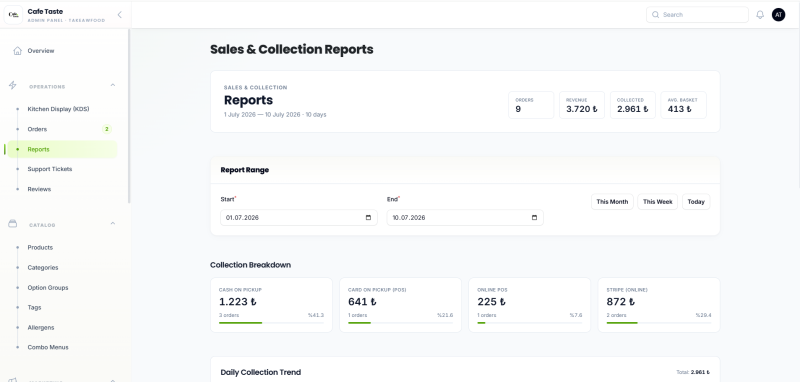Collapse the Operations section chevron

(113, 85)
